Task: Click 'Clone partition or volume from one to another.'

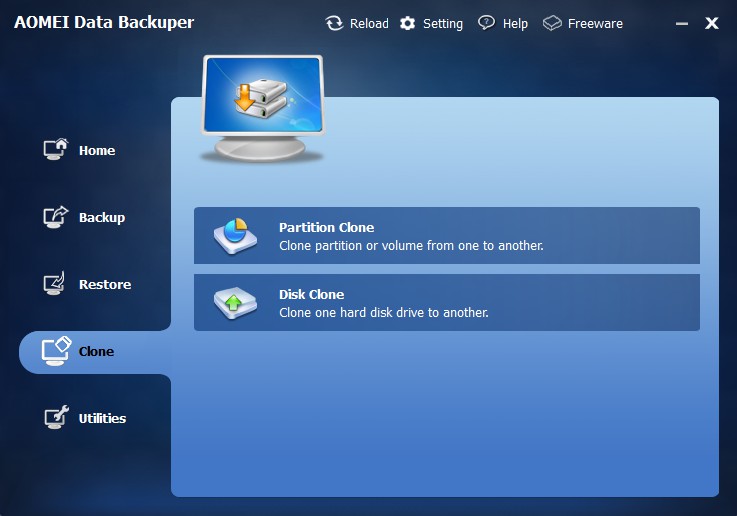Action: (411, 246)
